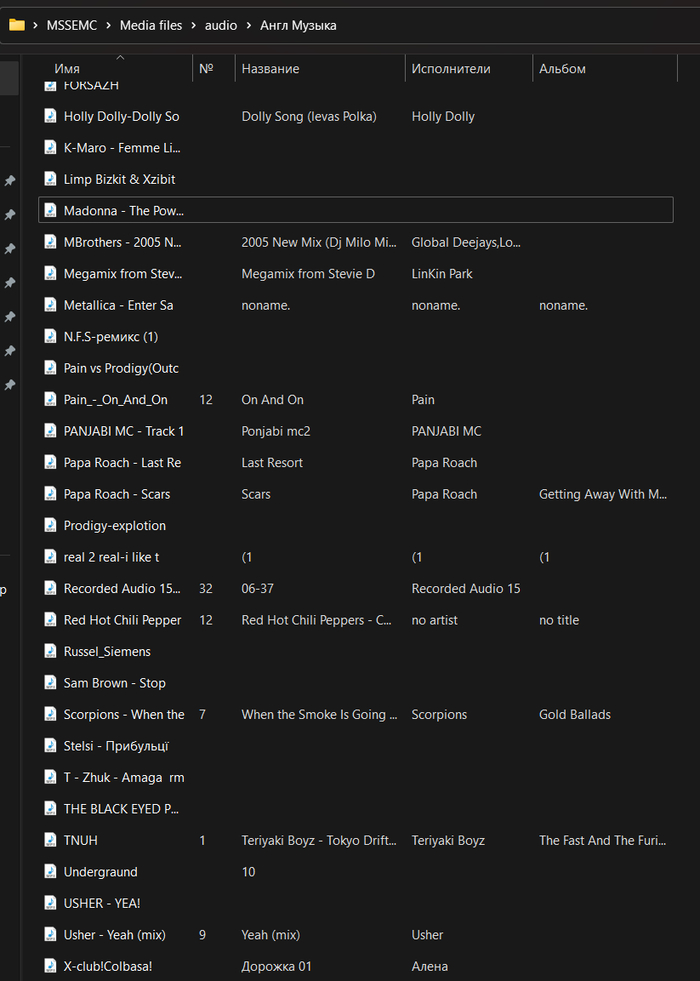Viewport: 700px width, 981px height.
Task: Click the title cell 'Last Resort'
Action: point(272,463)
